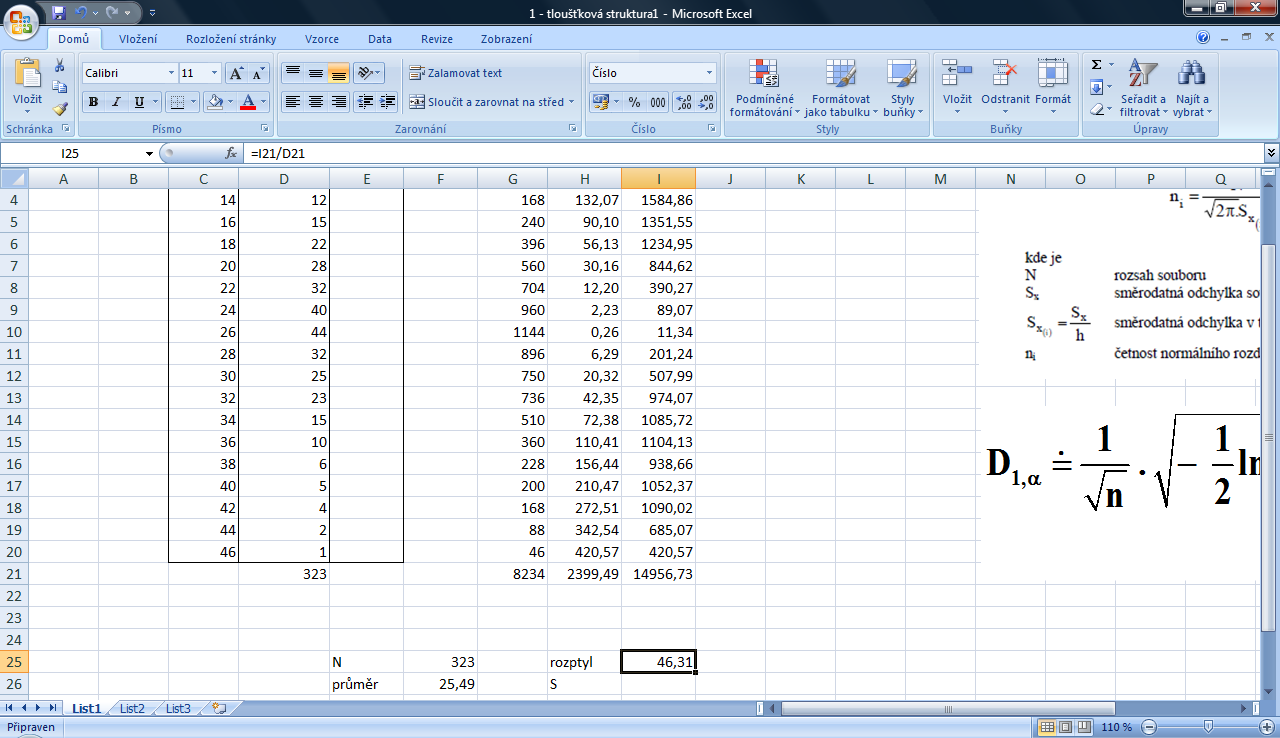The width and height of the screenshot is (1280, 738).
Task: Open Seřadit a filtrovat menu
Action: [x=1143, y=88]
